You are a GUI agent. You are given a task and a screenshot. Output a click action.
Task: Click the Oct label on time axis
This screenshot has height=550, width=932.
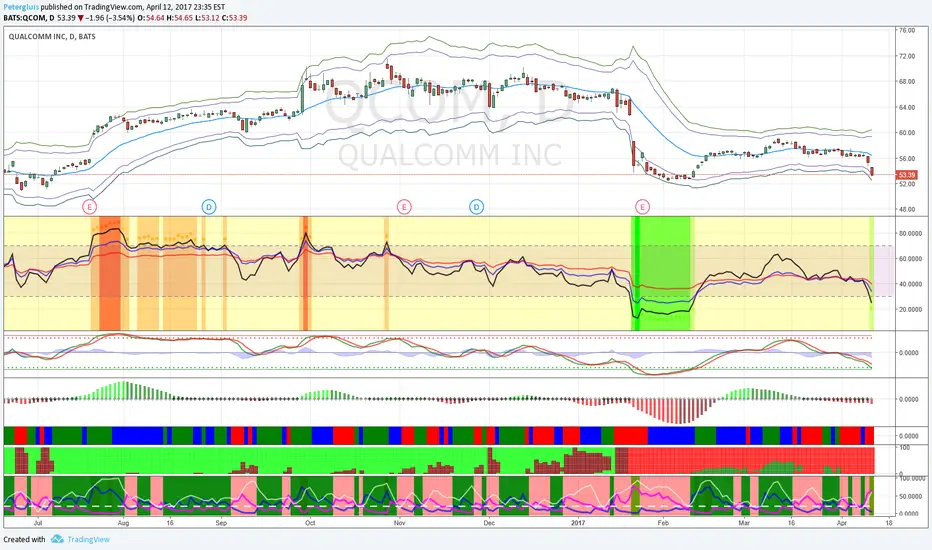[x=310, y=523]
